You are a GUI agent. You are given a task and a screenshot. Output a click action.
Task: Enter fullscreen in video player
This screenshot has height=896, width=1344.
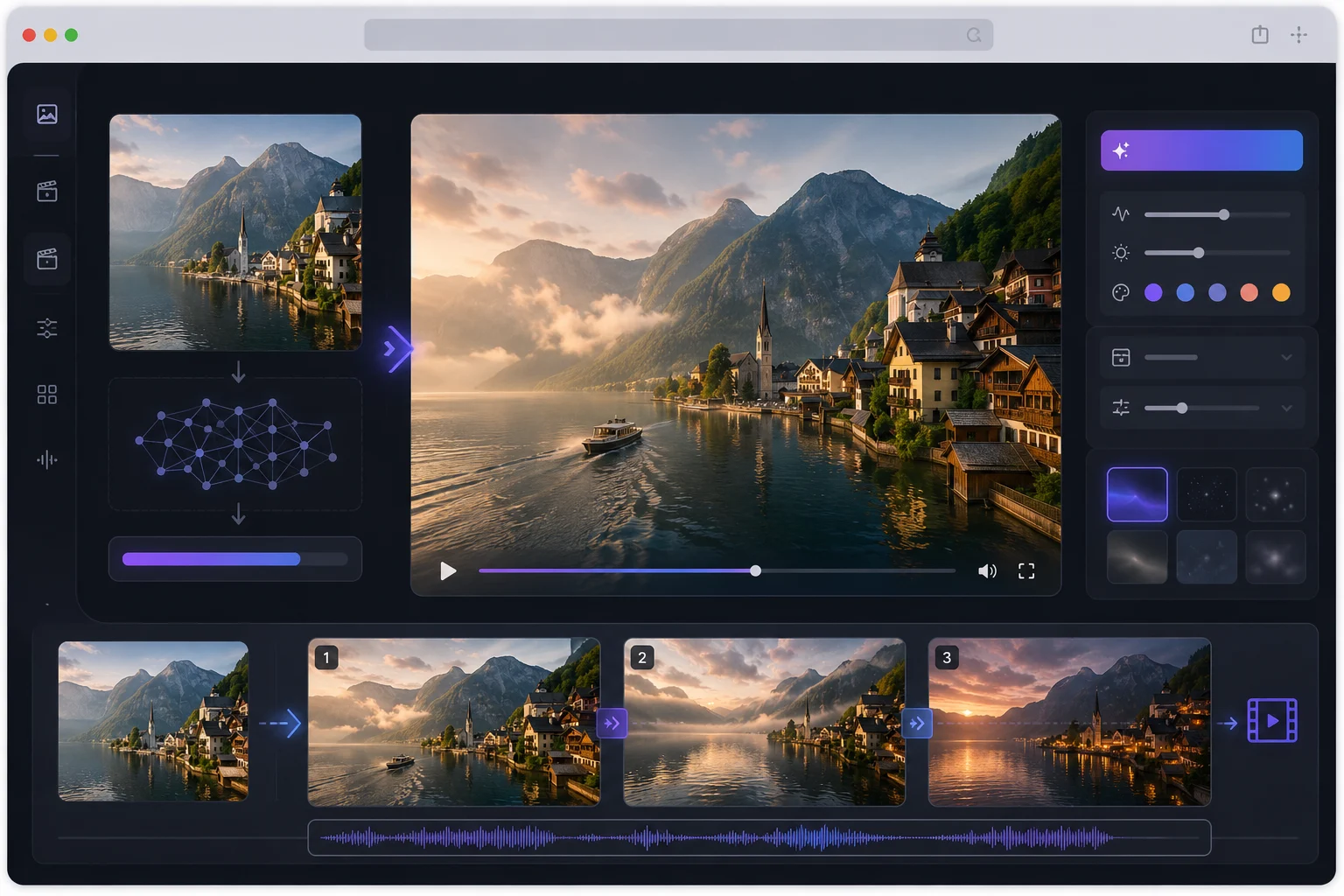pyautogui.click(x=1026, y=571)
